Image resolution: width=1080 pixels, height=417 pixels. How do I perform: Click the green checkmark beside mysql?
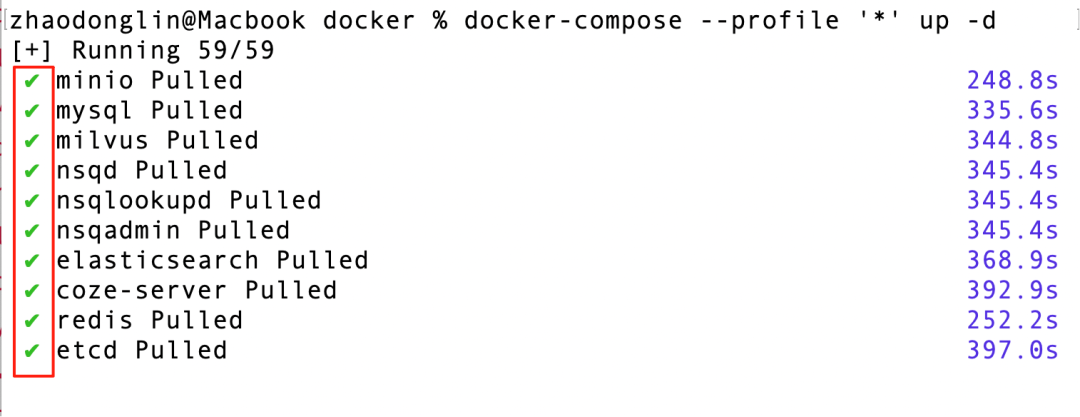tap(31, 111)
